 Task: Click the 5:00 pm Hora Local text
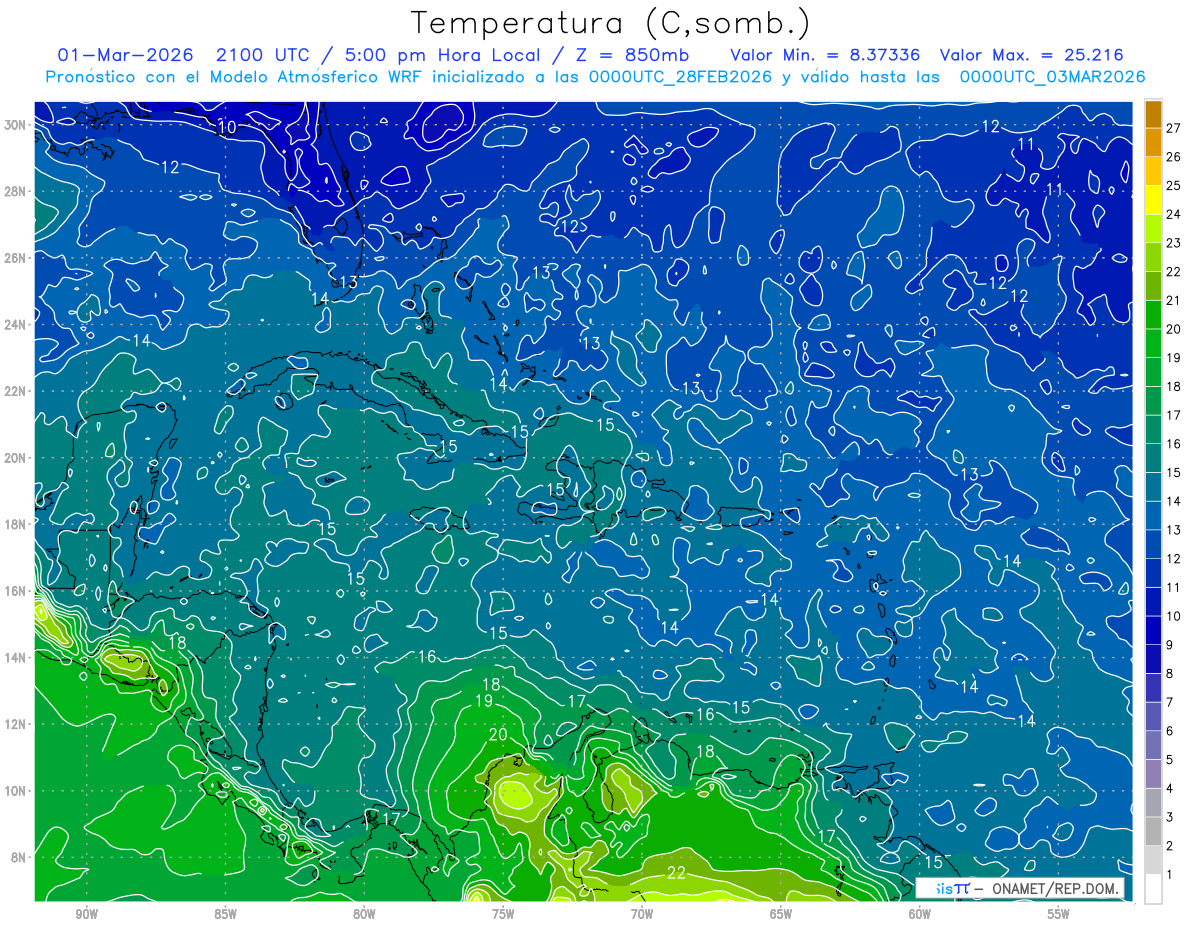pyautogui.click(x=445, y=55)
